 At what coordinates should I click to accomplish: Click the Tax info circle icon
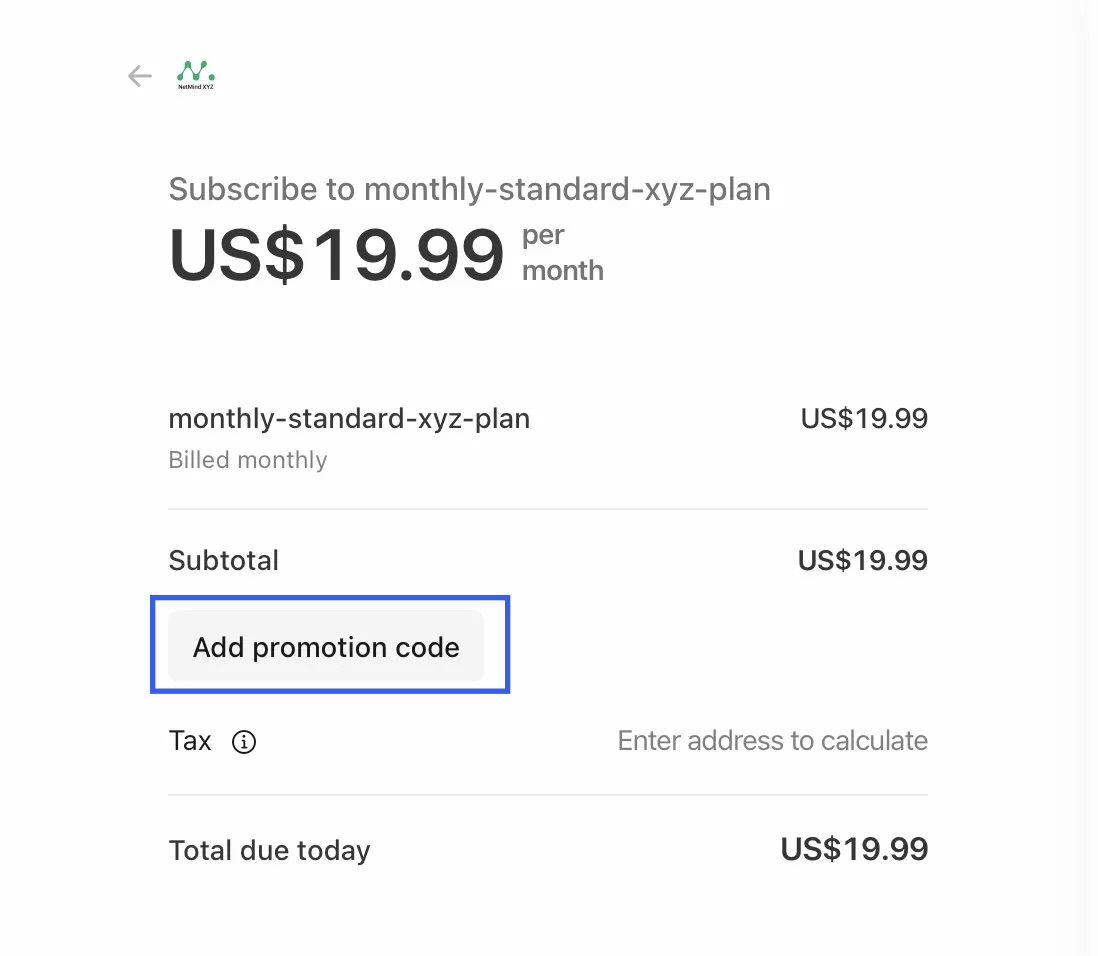tap(244, 742)
